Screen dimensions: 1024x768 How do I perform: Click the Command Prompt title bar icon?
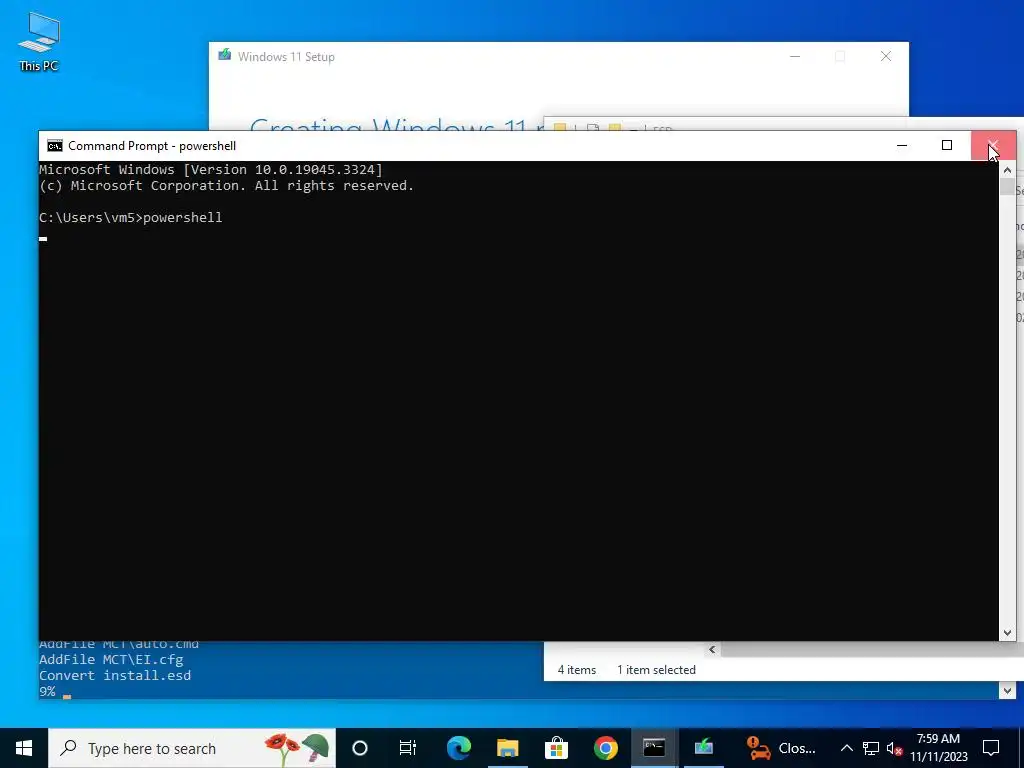[x=55, y=146]
